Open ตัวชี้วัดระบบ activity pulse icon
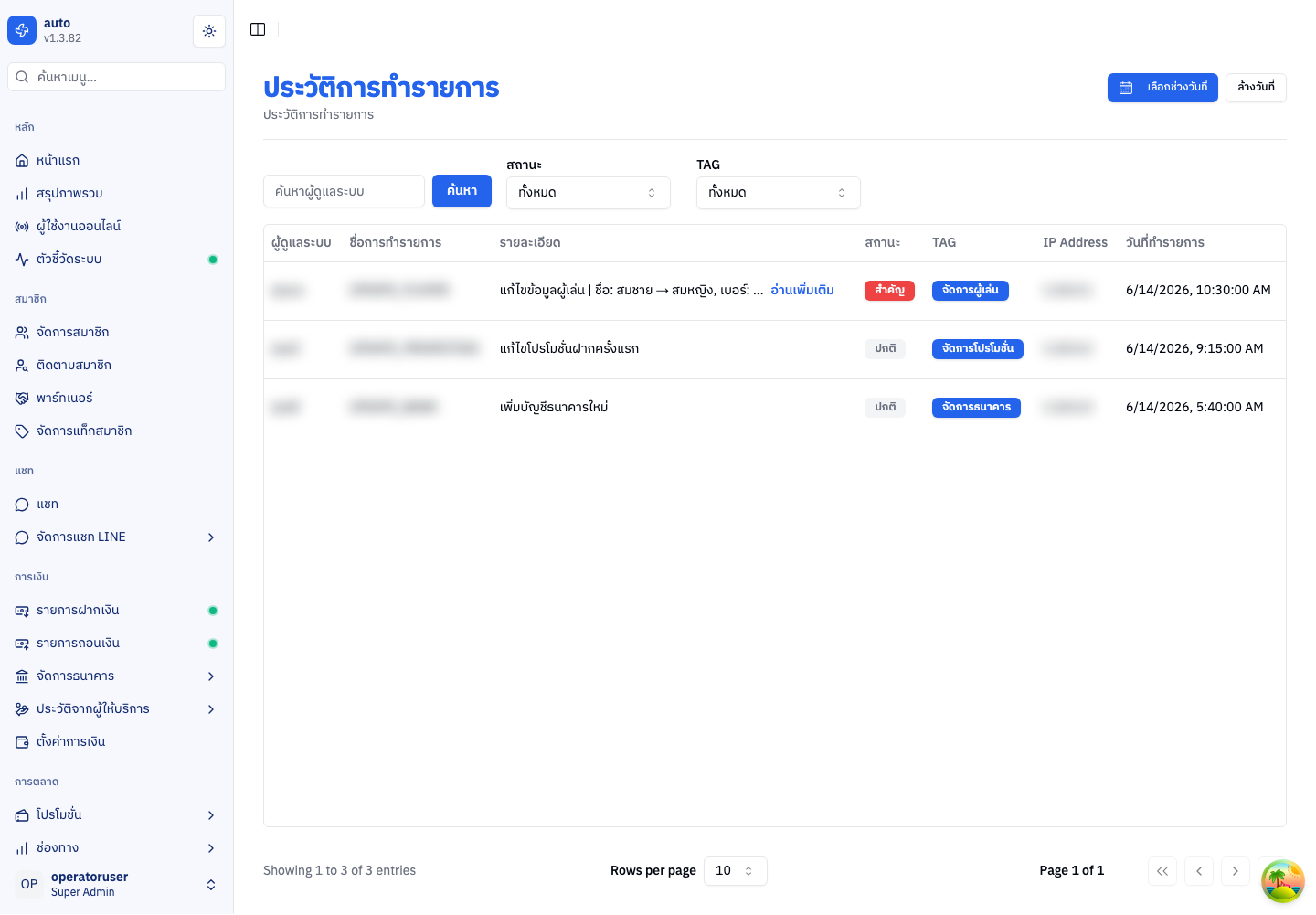The height and width of the screenshot is (915, 1316). point(22,260)
